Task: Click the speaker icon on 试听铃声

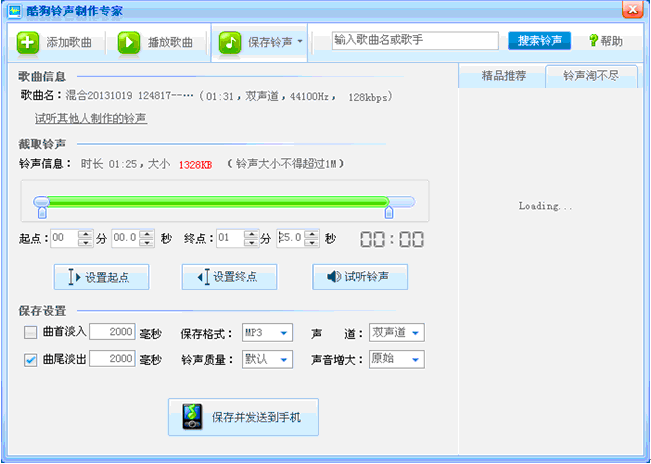Action: (334, 276)
